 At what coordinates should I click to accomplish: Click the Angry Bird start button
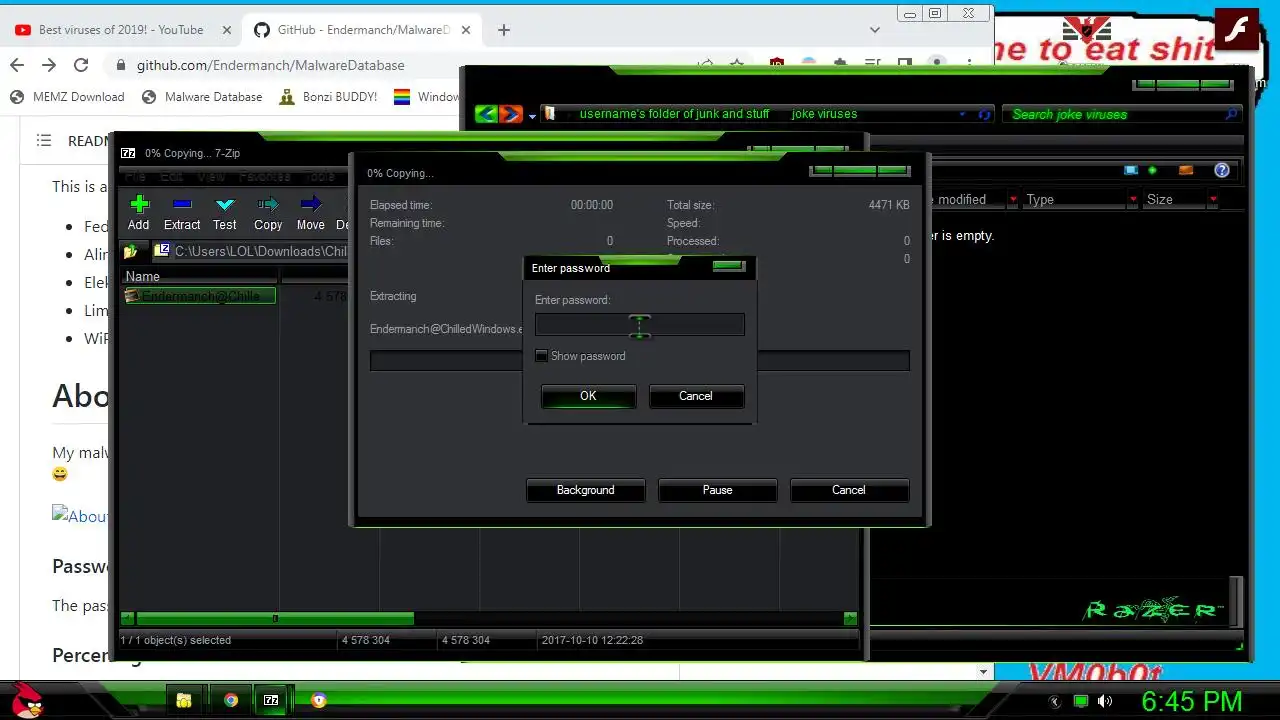(x=26, y=700)
